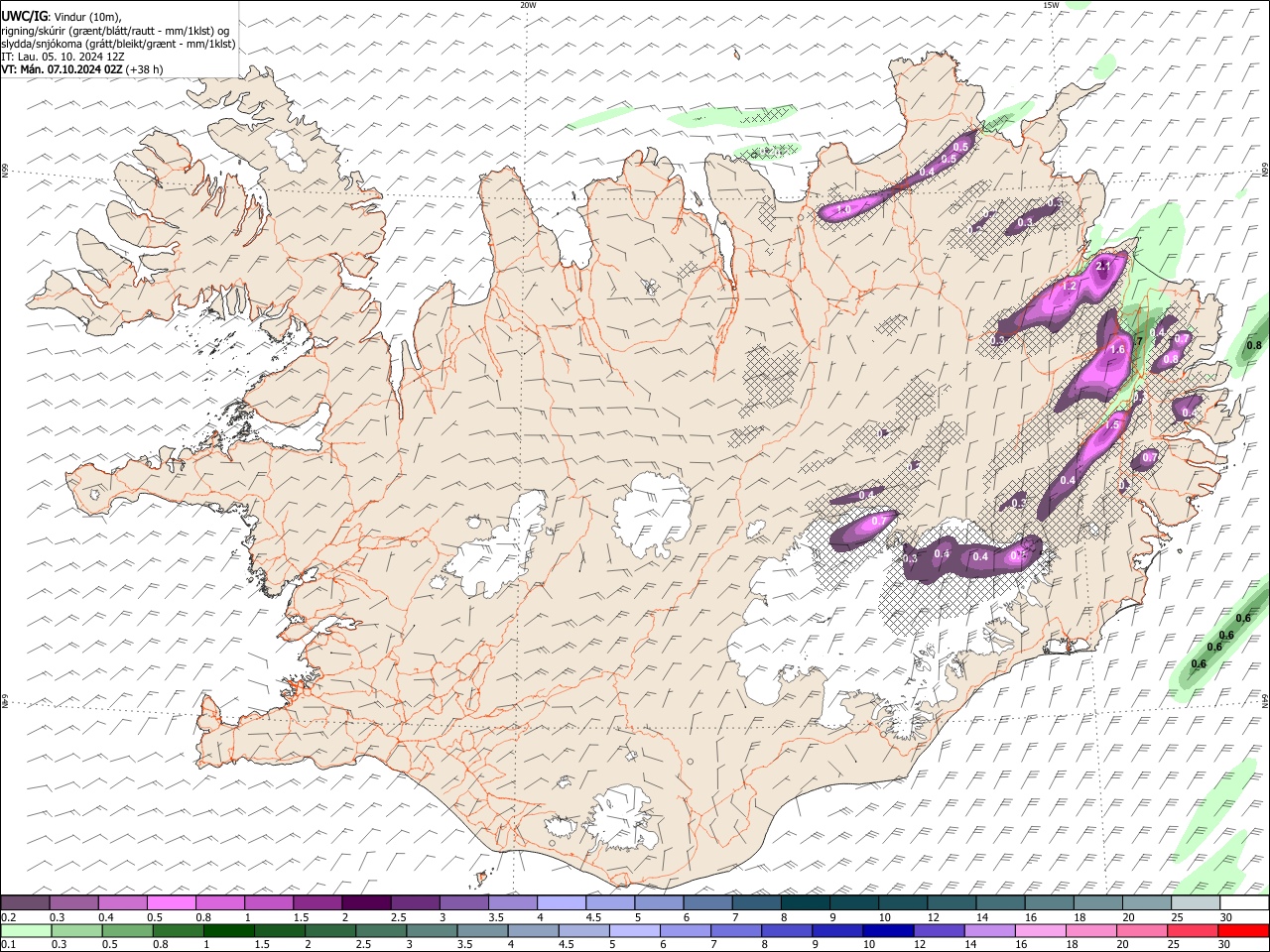Click the 'VT: Mán. 07.10.2024 02Z (+38 h)' line
The height and width of the screenshot is (952, 1270).
(x=81, y=69)
